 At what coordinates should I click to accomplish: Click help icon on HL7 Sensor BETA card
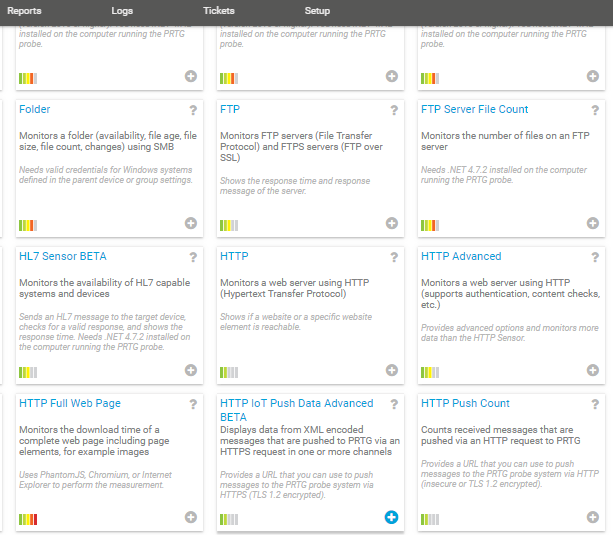(193, 257)
